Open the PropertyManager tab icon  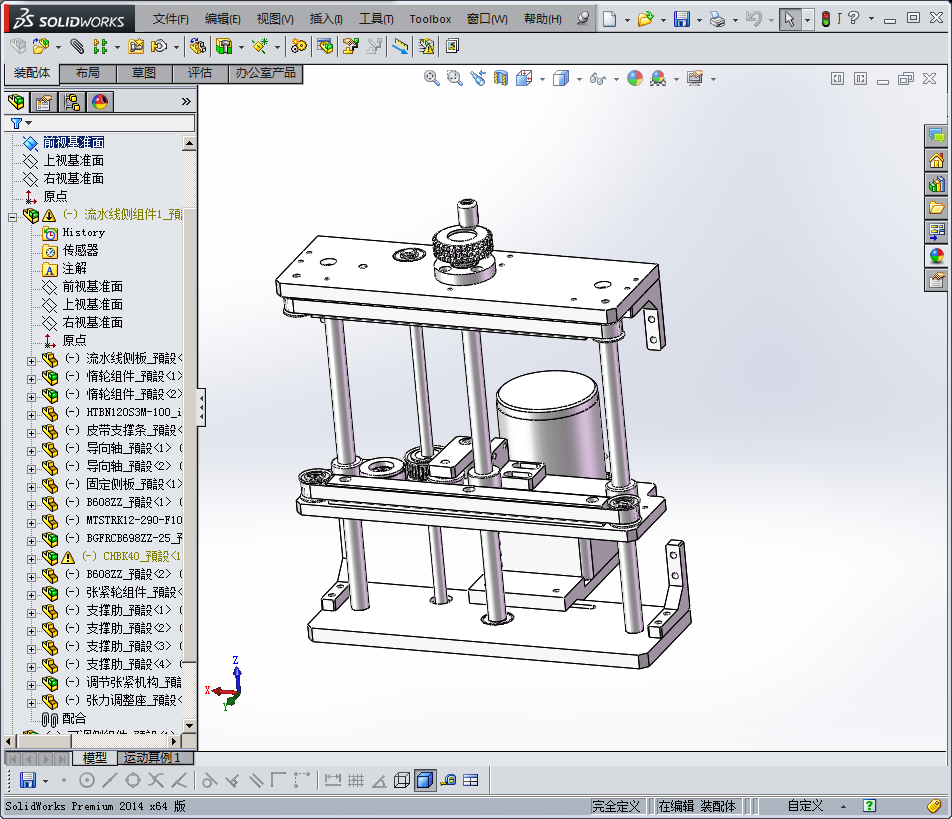click(x=44, y=102)
